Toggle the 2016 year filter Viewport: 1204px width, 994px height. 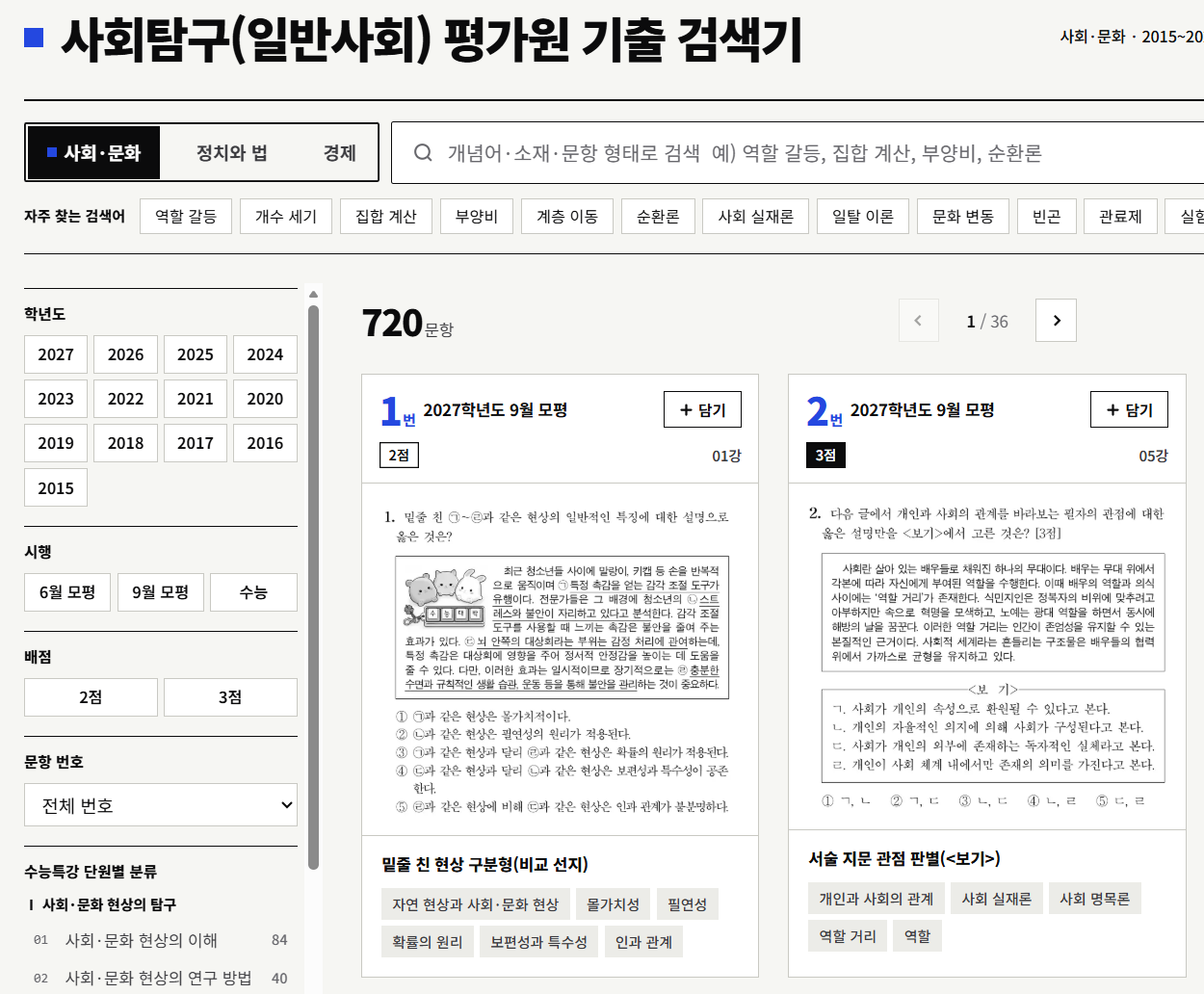pyautogui.click(x=265, y=443)
